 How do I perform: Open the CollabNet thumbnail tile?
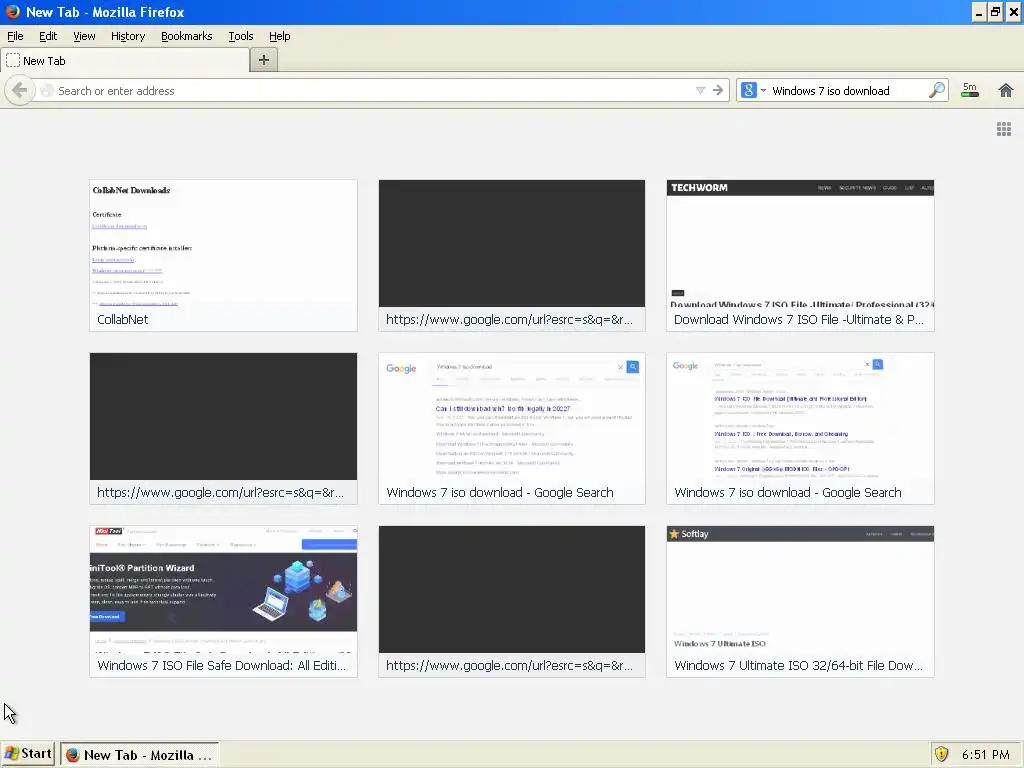tap(223, 255)
